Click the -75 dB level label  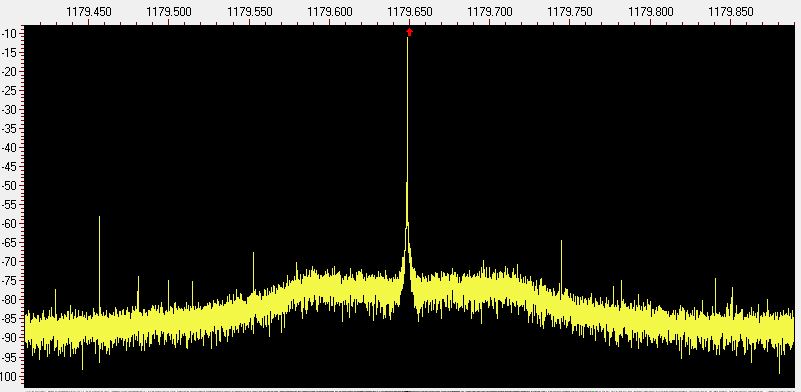10,280
